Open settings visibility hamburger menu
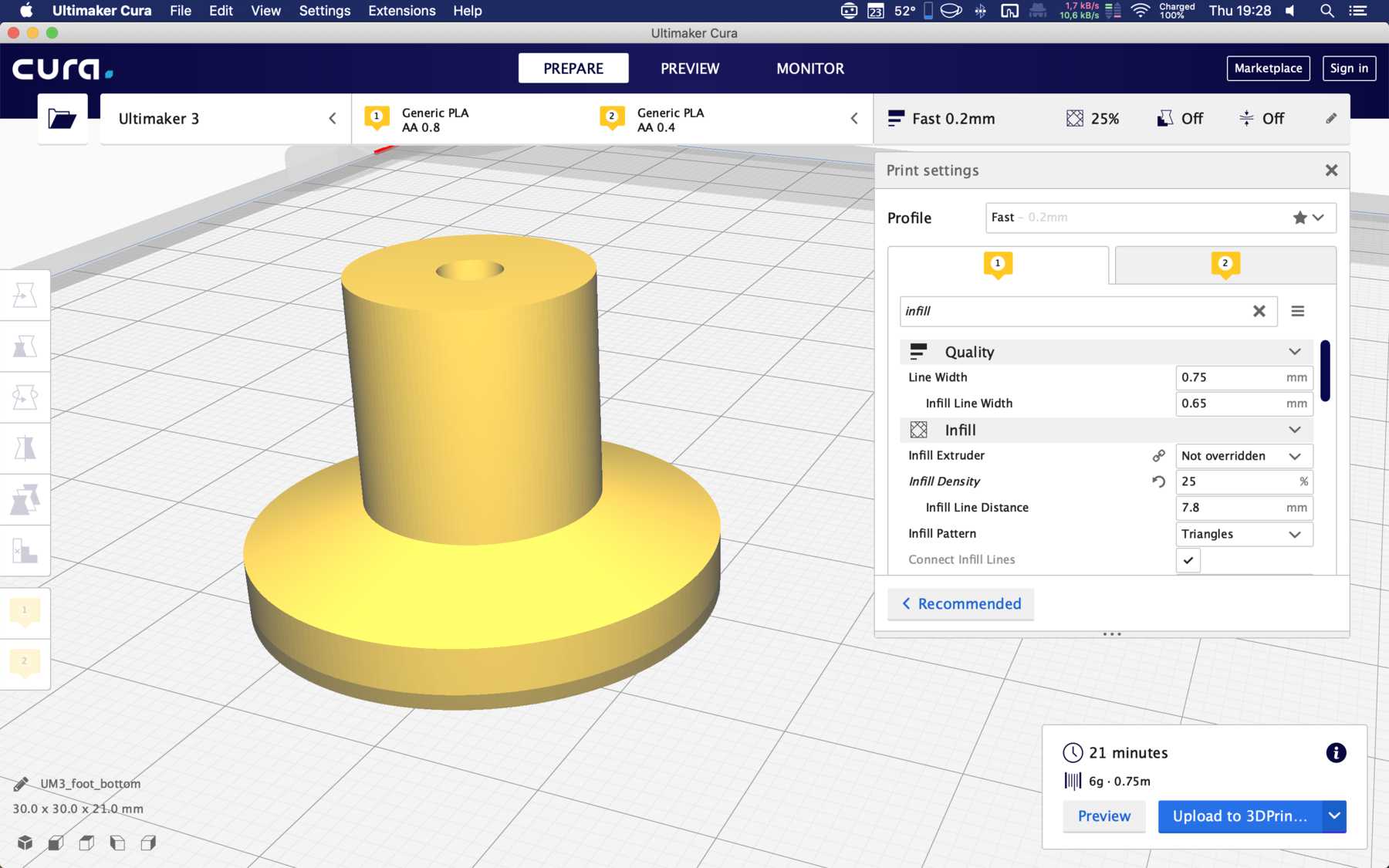The height and width of the screenshot is (868, 1389). pyautogui.click(x=1298, y=311)
